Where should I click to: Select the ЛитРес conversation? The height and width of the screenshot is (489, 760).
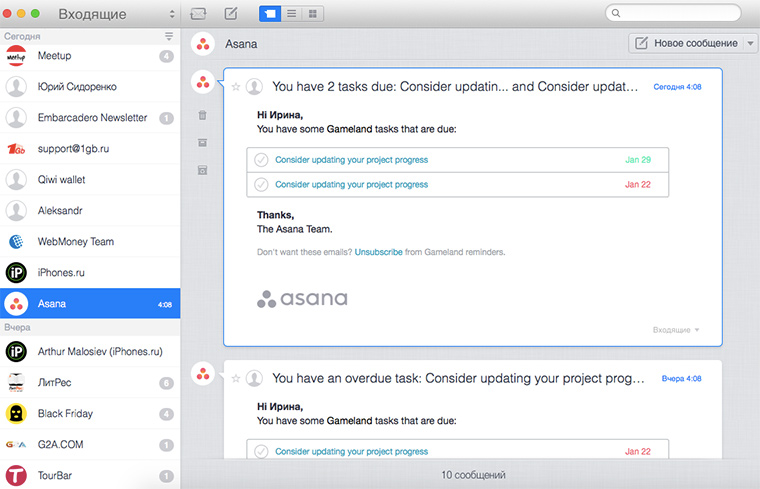pyautogui.click(x=90, y=383)
